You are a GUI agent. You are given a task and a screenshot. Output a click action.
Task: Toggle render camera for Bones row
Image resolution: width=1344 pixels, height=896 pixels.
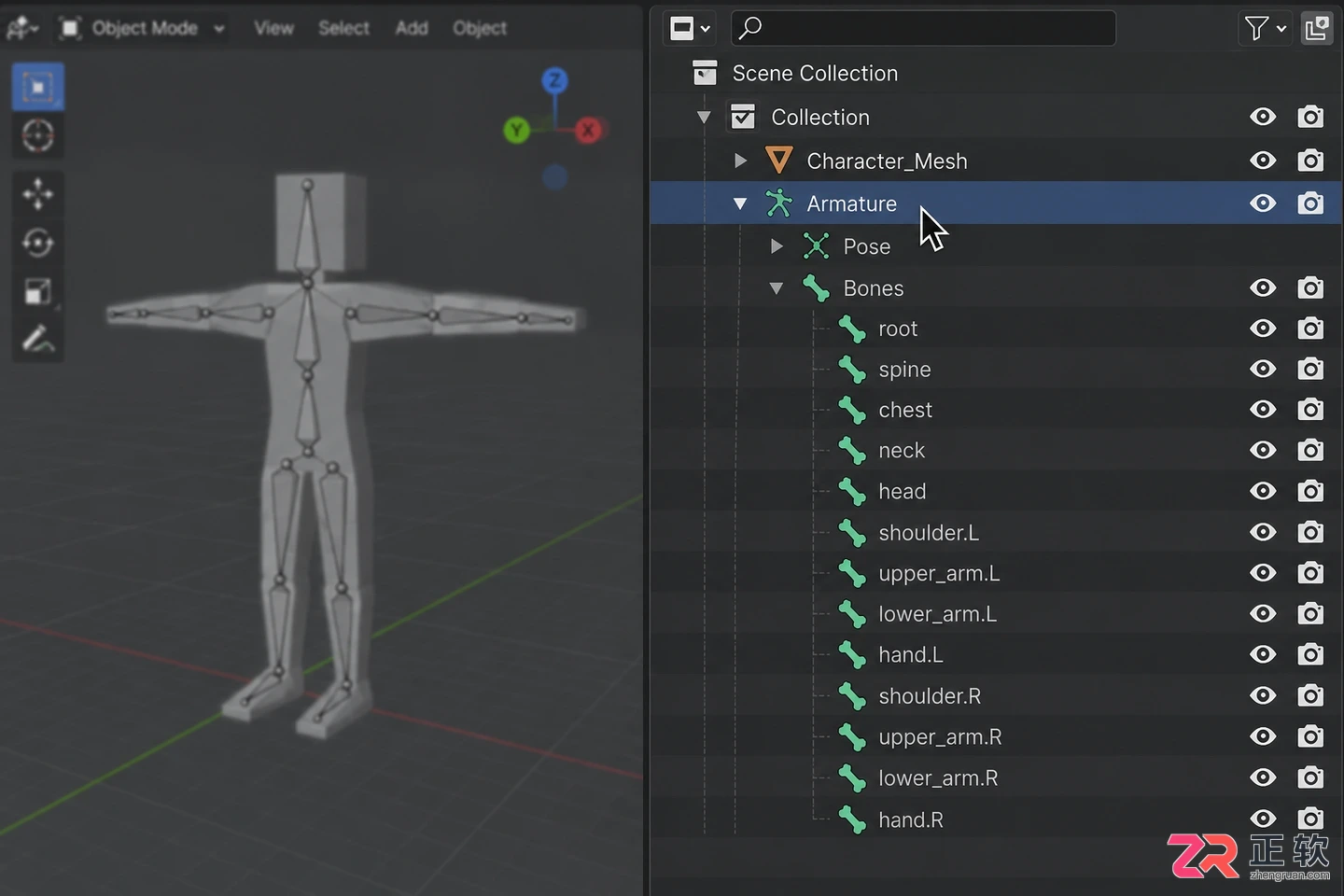[x=1310, y=287]
